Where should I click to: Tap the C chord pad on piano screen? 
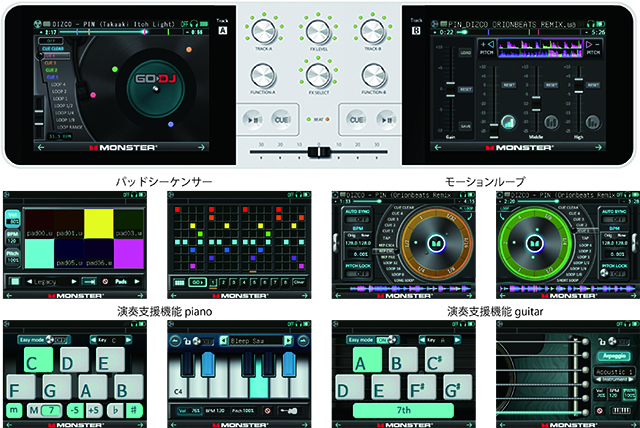(38, 361)
